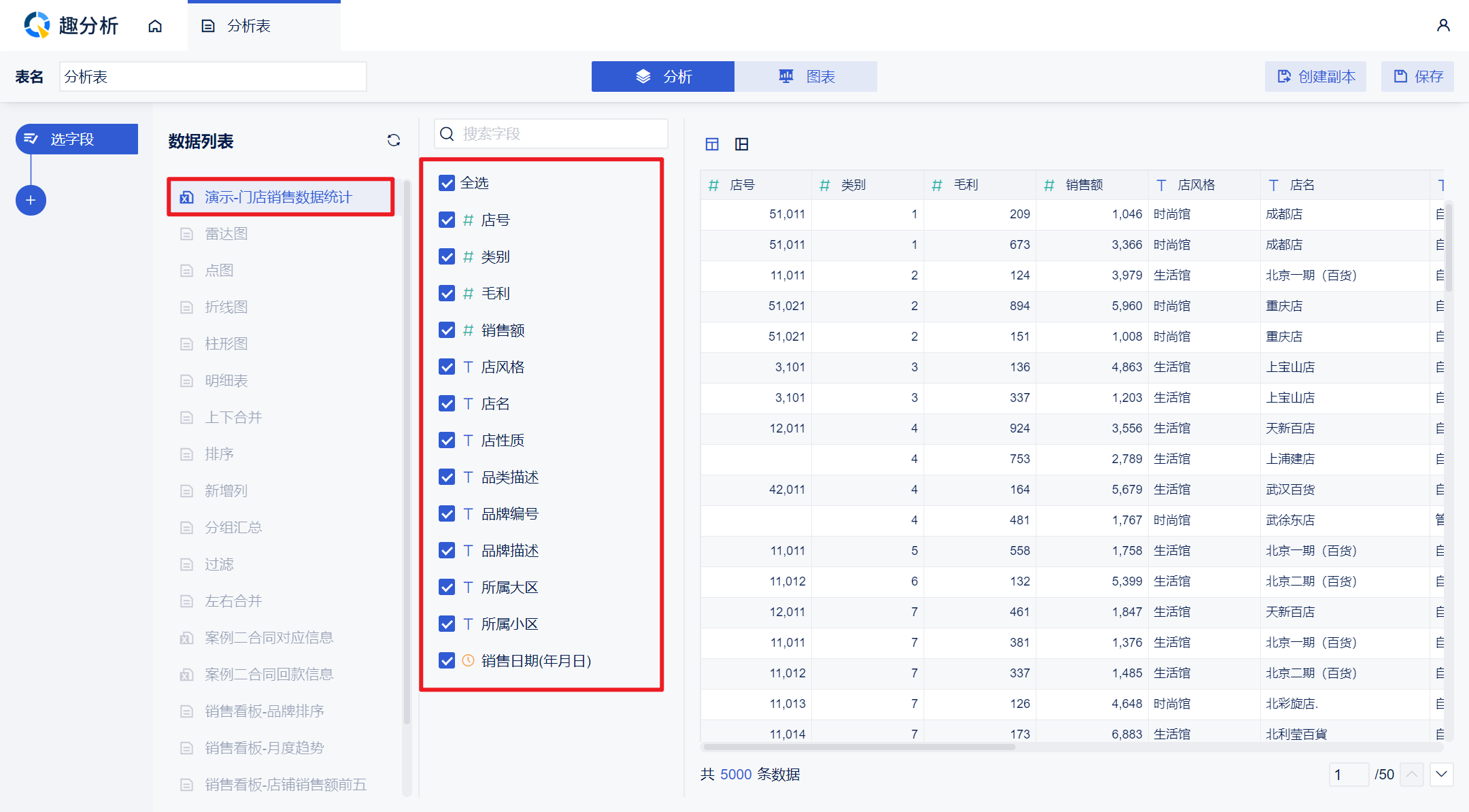Click the 表名 input field
Image resolution: width=1469 pixels, height=812 pixels.
click(212, 76)
